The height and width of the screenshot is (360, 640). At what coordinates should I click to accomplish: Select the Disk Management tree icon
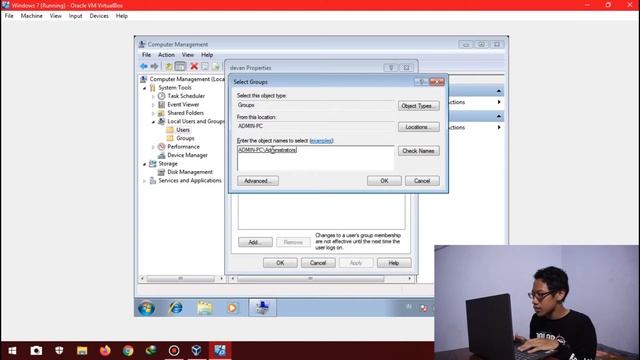[x=162, y=172]
